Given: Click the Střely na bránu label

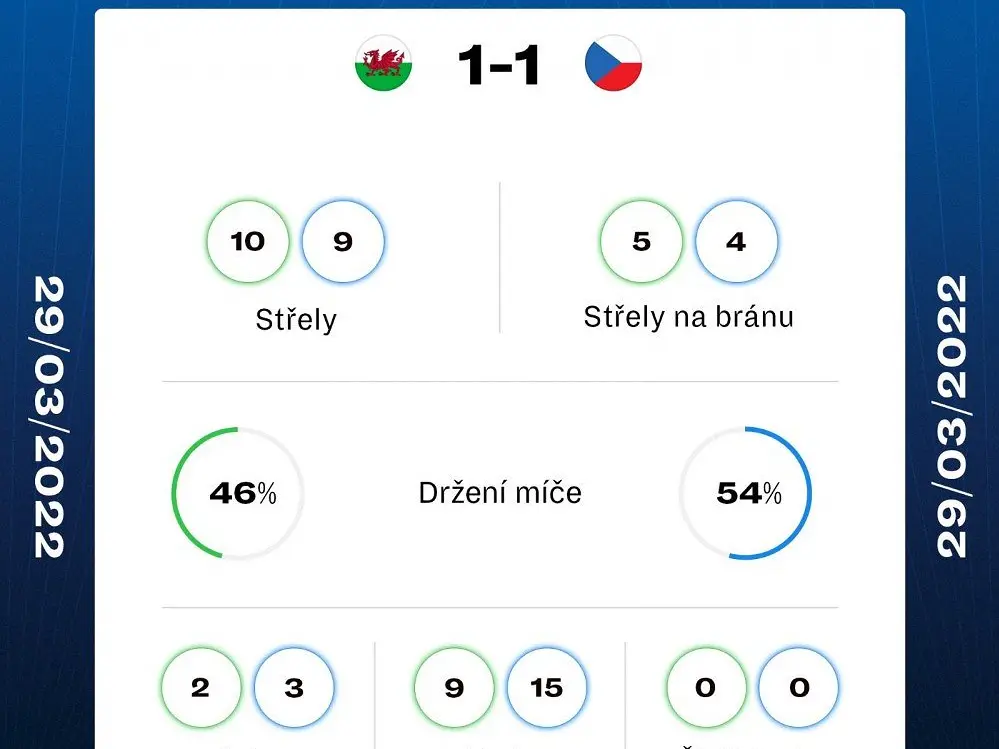Looking at the screenshot, I should [689, 317].
